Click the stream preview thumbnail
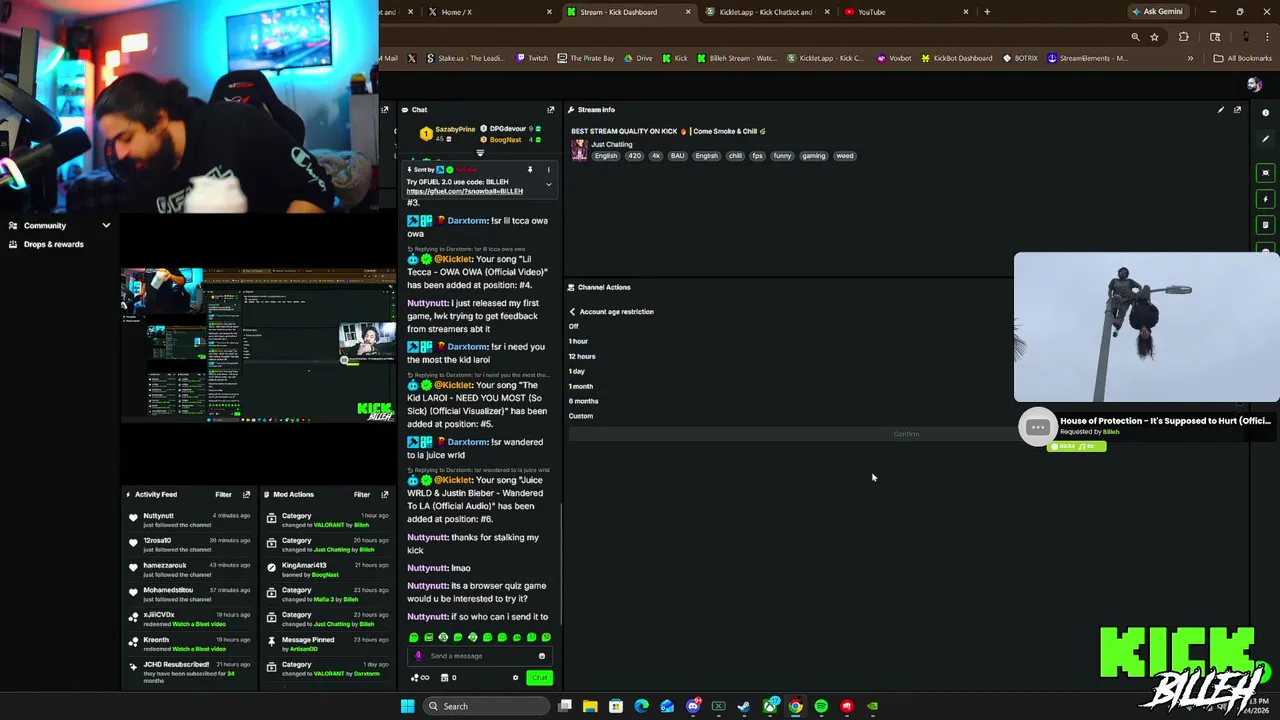 [258, 347]
